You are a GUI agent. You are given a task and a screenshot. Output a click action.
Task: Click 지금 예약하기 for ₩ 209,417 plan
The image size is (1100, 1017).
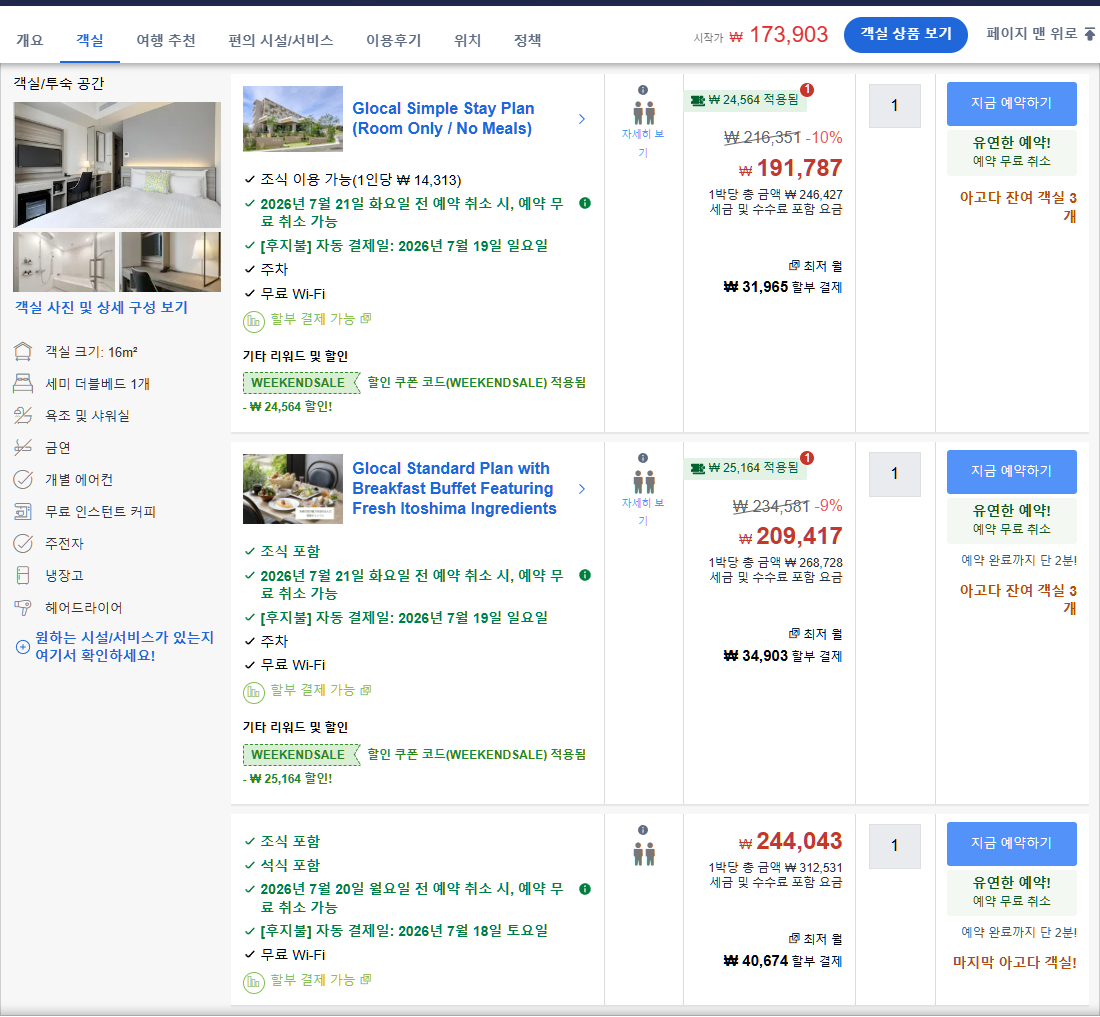(x=1011, y=471)
